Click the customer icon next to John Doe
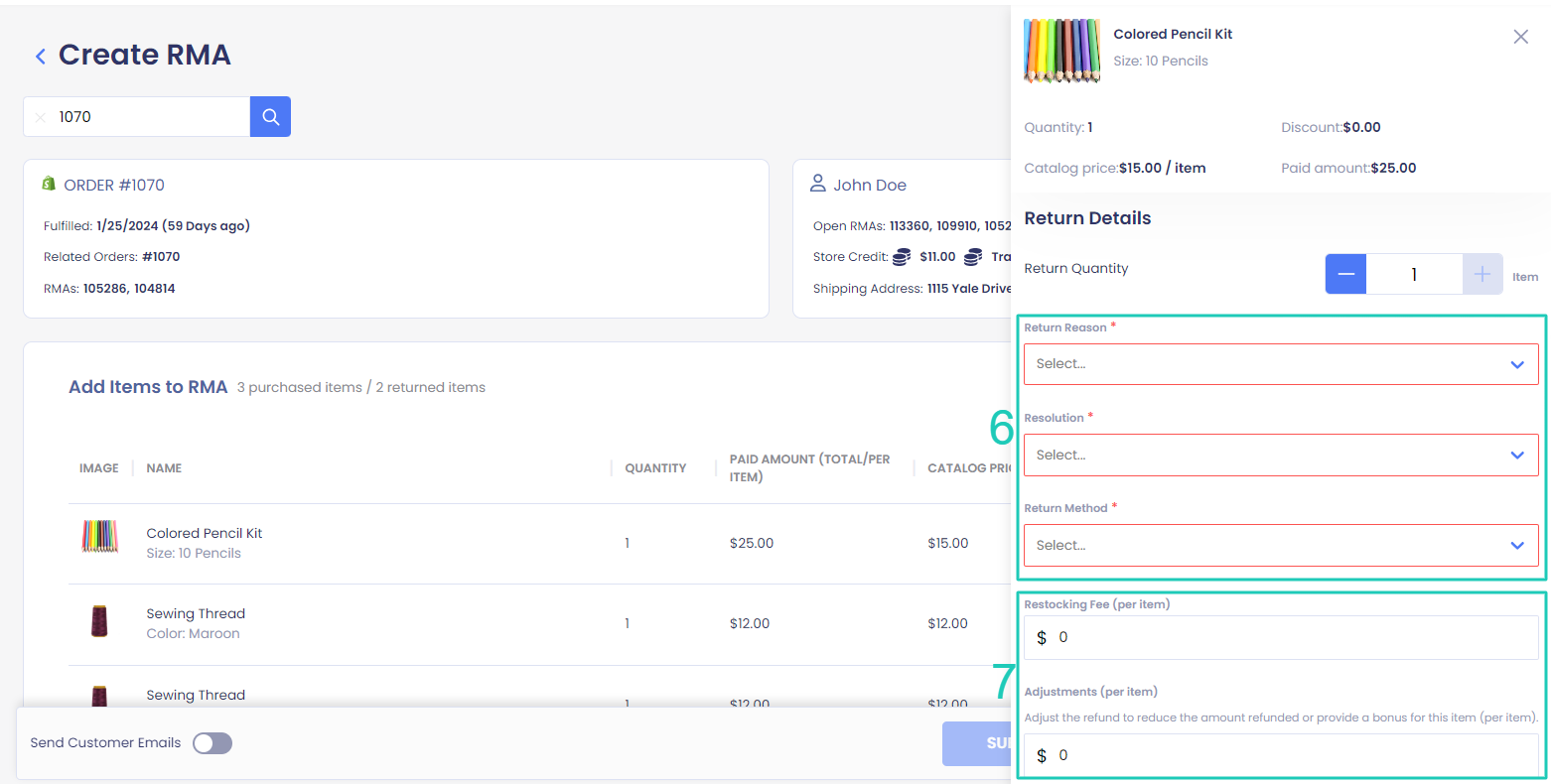This screenshot has width=1551, height=784. pos(818,184)
